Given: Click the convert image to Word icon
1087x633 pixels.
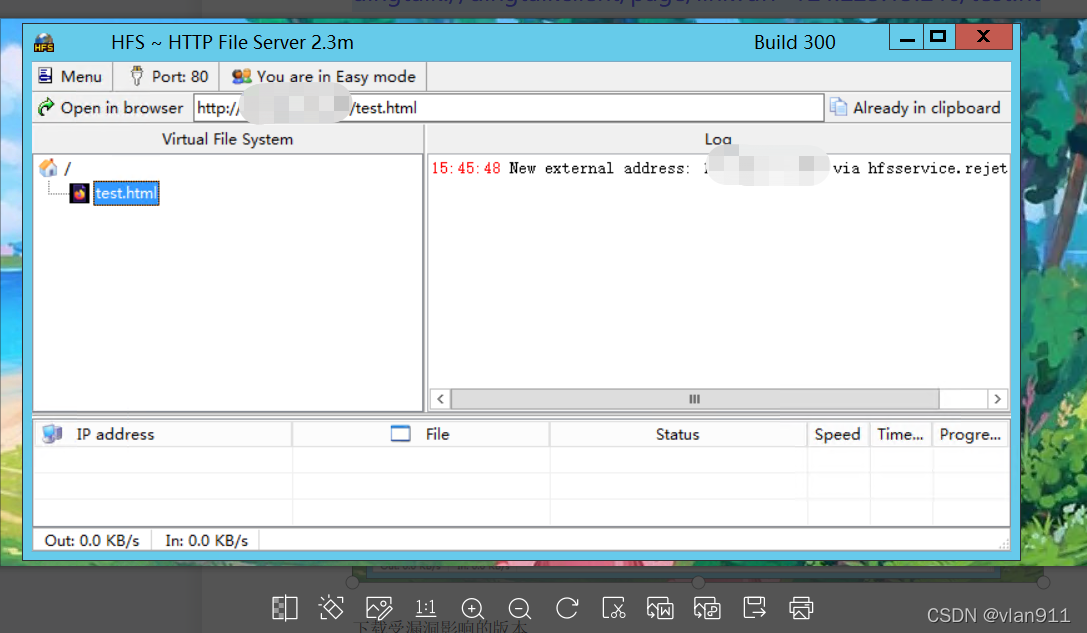Looking at the screenshot, I should (x=660, y=608).
